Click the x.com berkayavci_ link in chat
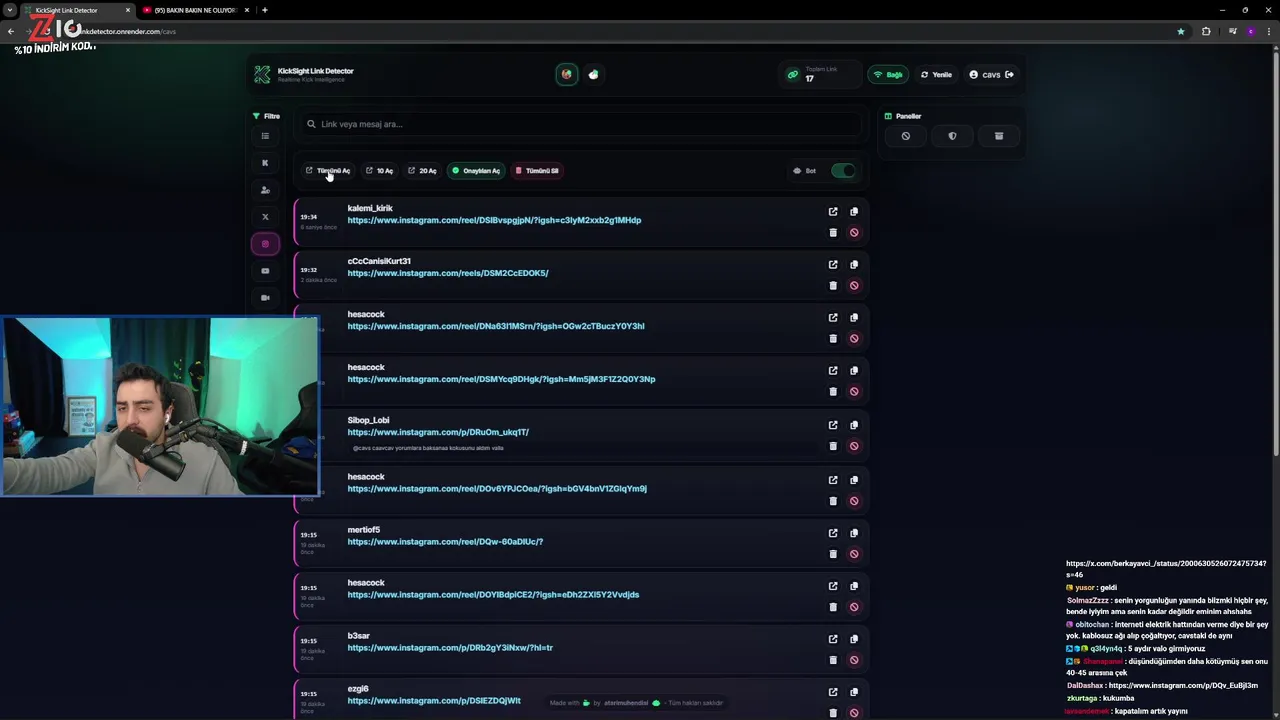The height and width of the screenshot is (720, 1280). (x=1166, y=569)
